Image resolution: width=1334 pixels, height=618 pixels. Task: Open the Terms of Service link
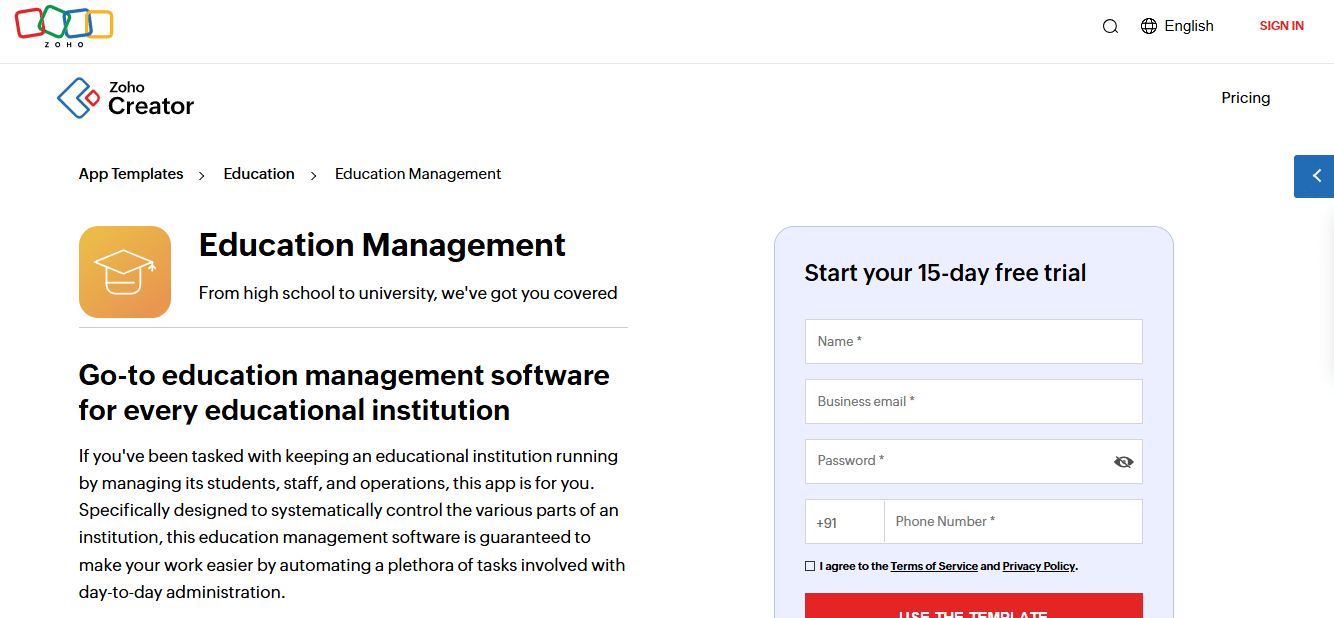tap(934, 565)
